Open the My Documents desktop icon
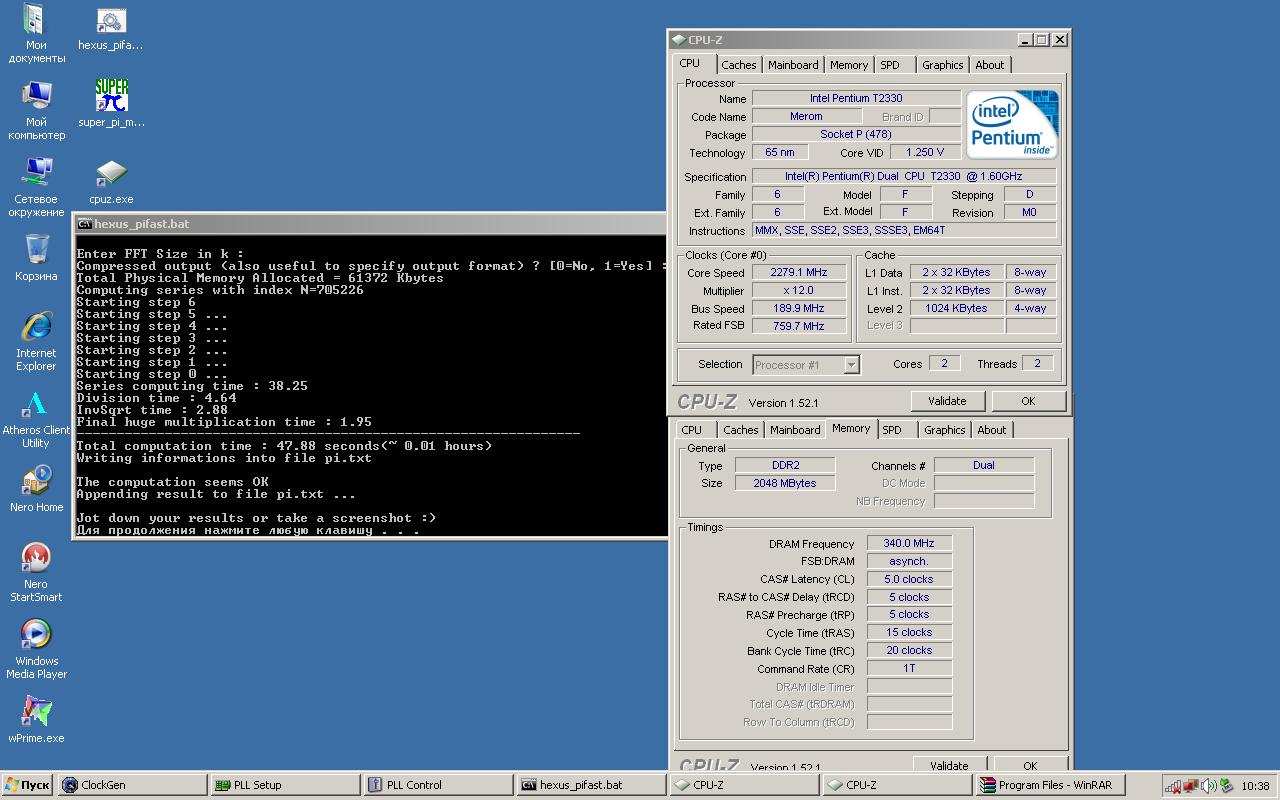 pyautogui.click(x=35, y=33)
